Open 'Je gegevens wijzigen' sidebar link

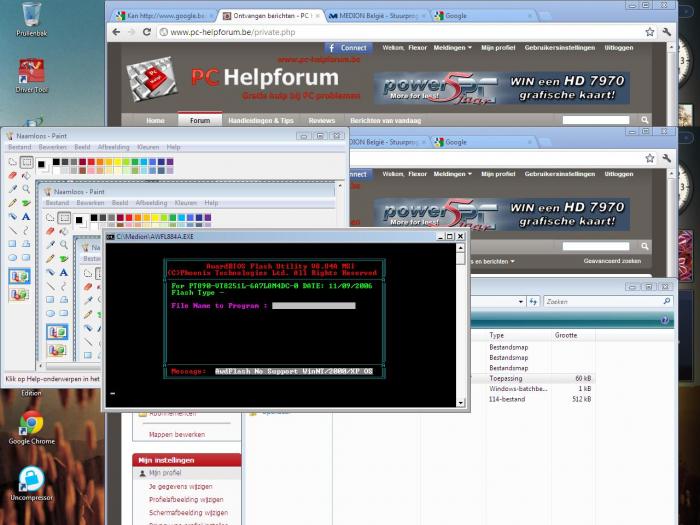pos(180,486)
